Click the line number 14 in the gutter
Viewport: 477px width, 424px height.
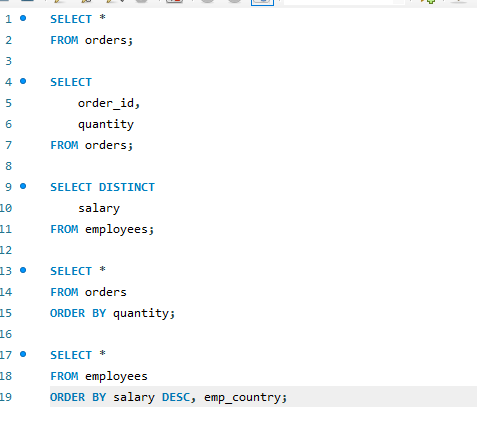pyautogui.click(x=6, y=292)
